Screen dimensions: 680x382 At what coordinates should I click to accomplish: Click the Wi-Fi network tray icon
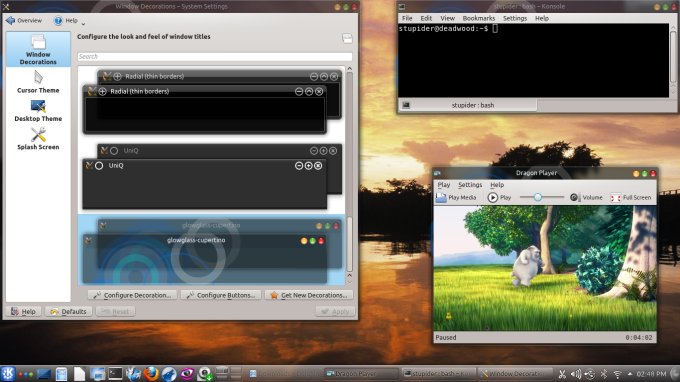coord(617,374)
